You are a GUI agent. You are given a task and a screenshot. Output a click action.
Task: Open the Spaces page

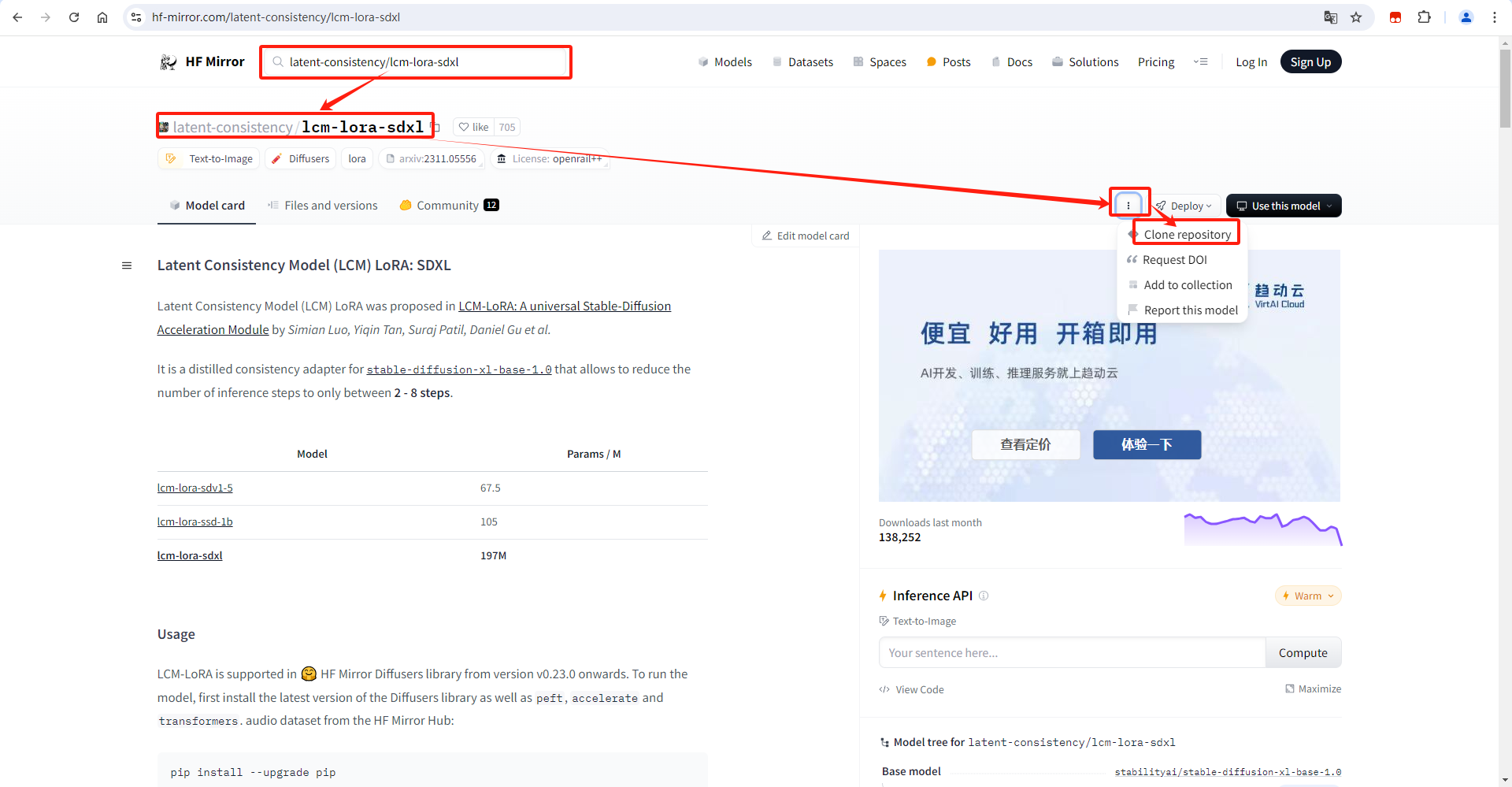click(880, 62)
